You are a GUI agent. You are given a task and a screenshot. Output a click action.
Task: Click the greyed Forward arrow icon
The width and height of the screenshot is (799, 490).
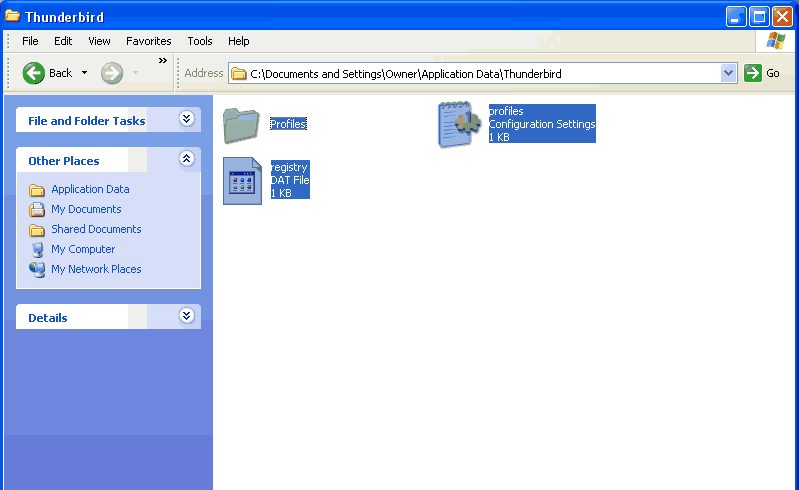click(x=112, y=73)
